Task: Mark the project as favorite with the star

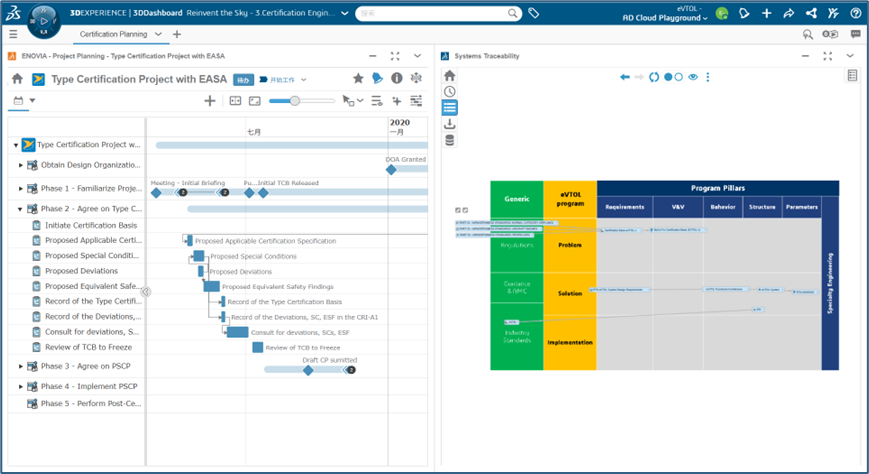Action: coord(358,78)
